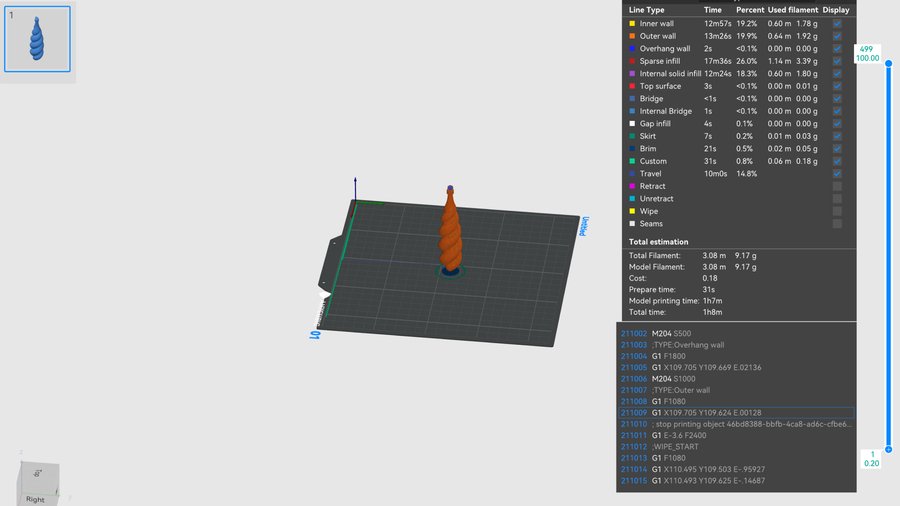Toggle Top surface display checkbox
Image resolution: width=900 pixels, height=506 pixels.
point(837,86)
